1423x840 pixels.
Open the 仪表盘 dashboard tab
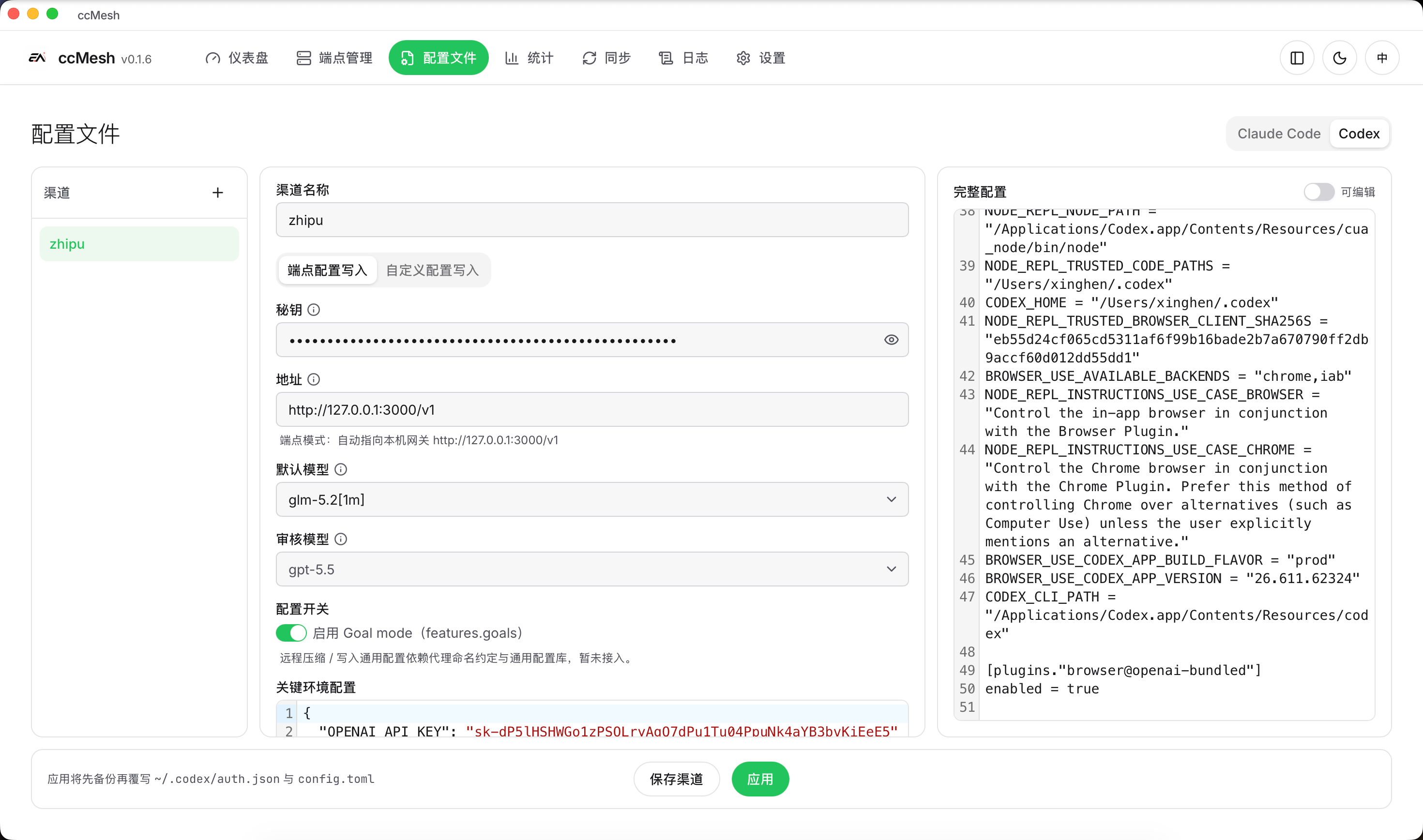[x=237, y=58]
